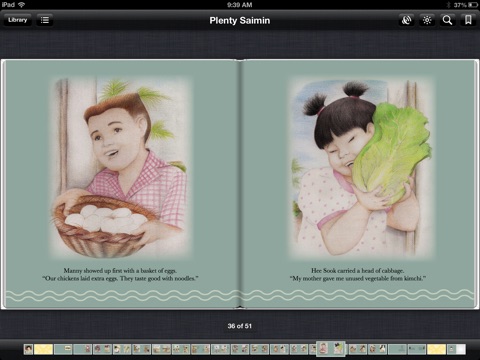Viewport: 480px width, 360px height.
Task: Jump to the yellow endpaper thumbnail near the end
Action: 436,349
